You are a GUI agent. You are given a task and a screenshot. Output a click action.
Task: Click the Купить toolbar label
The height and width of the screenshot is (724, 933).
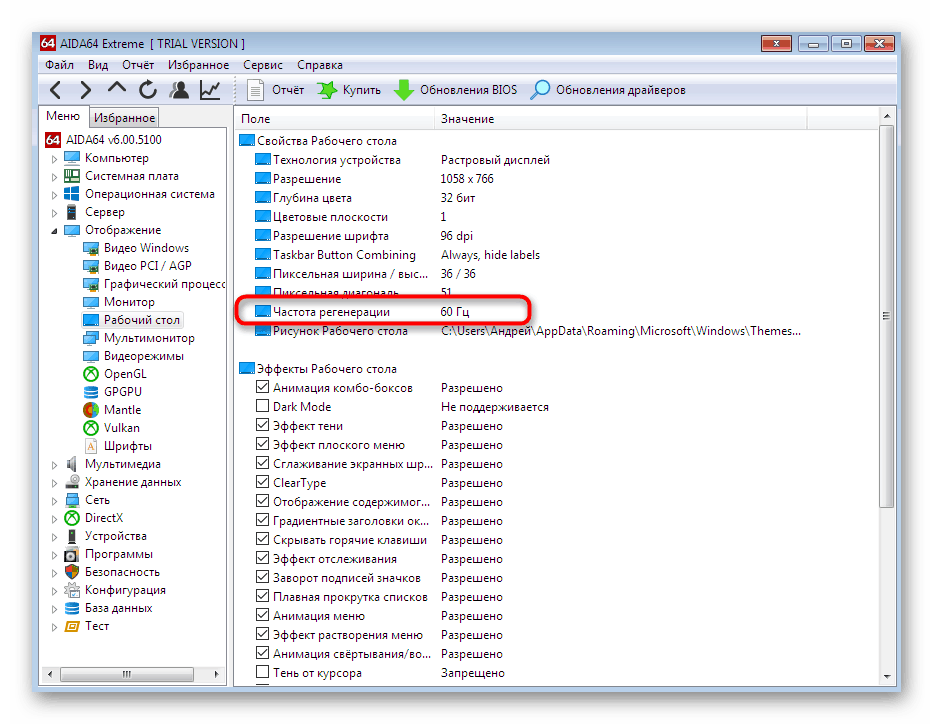(362, 90)
